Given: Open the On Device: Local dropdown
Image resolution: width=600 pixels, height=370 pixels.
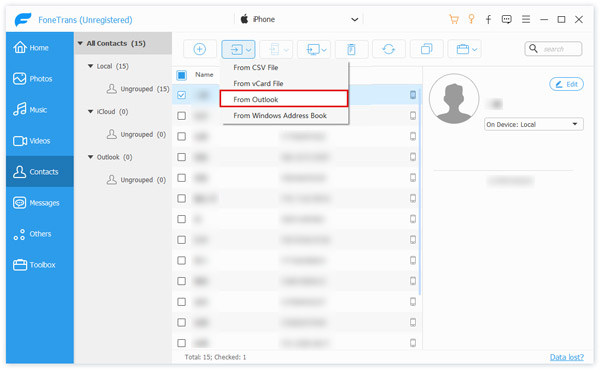Looking at the screenshot, I should [533, 124].
